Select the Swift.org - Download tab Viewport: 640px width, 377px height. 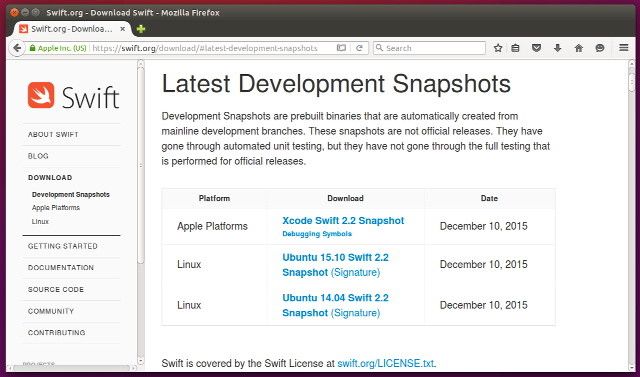tap(73, 29)
